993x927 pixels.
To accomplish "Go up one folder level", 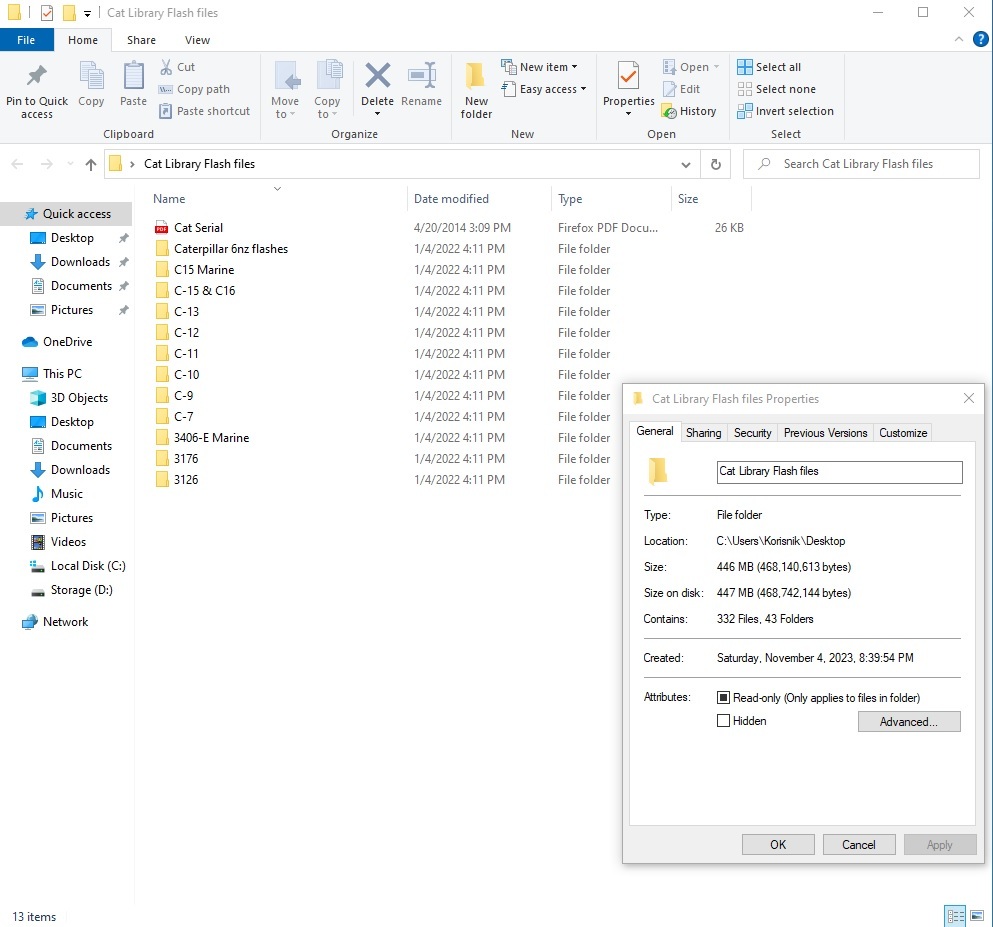I will tap(91, 165).
